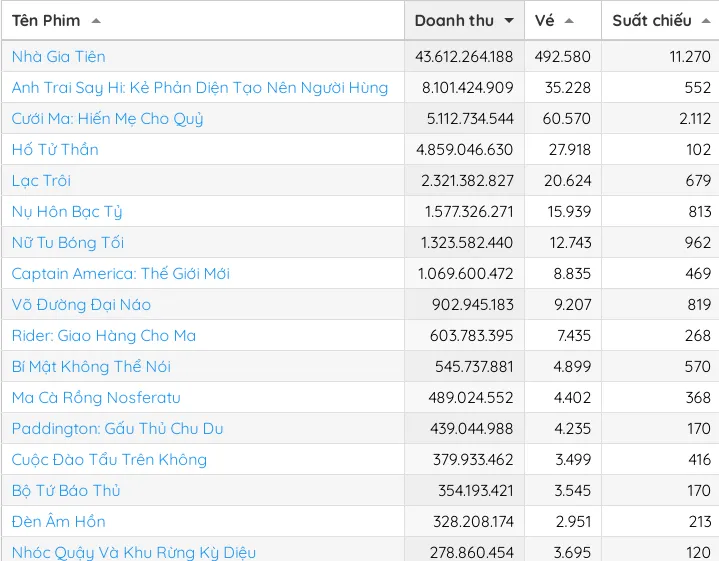The width and height of the screenshot is (719, 561).
Task: Open the Nhà Gia Tiên movie link
Action: pos(58,57)
